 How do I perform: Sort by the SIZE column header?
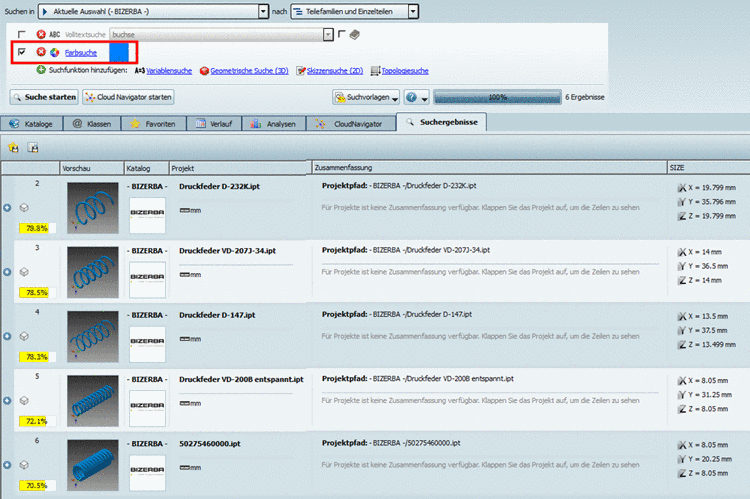[x=708, y=167]
